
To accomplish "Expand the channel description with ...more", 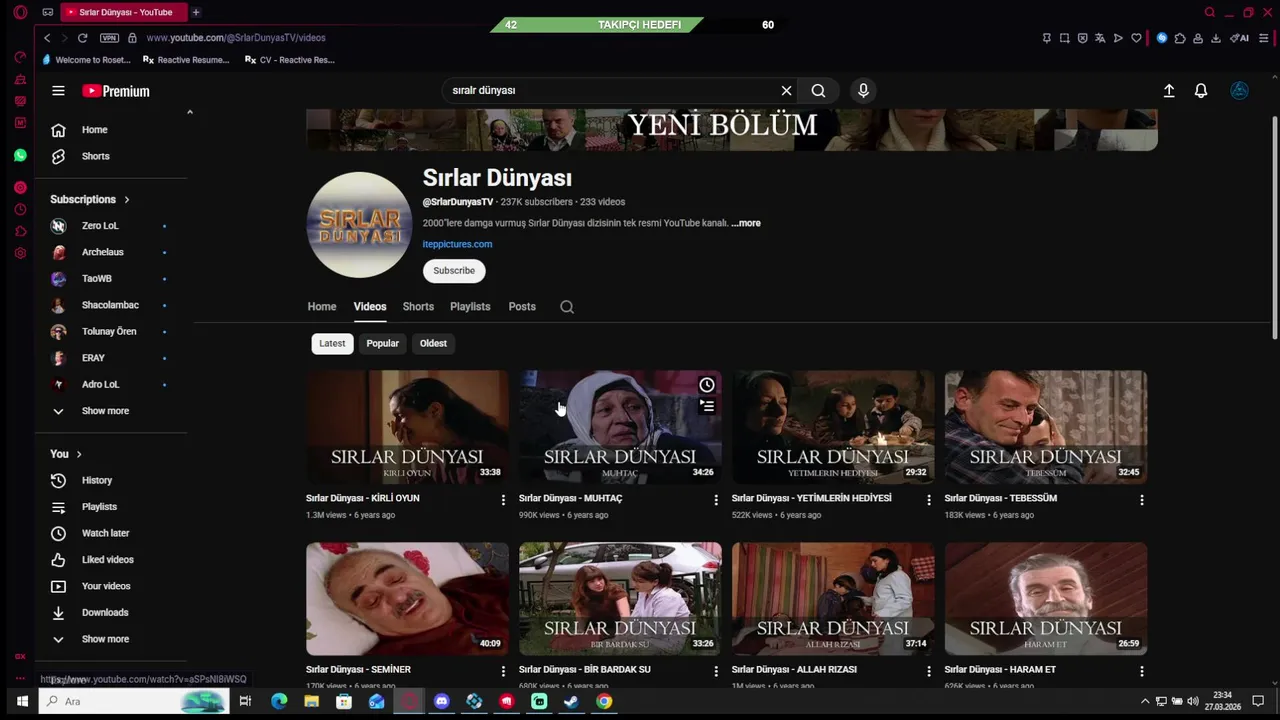I will pyautogui.click(x=746, y=223).
